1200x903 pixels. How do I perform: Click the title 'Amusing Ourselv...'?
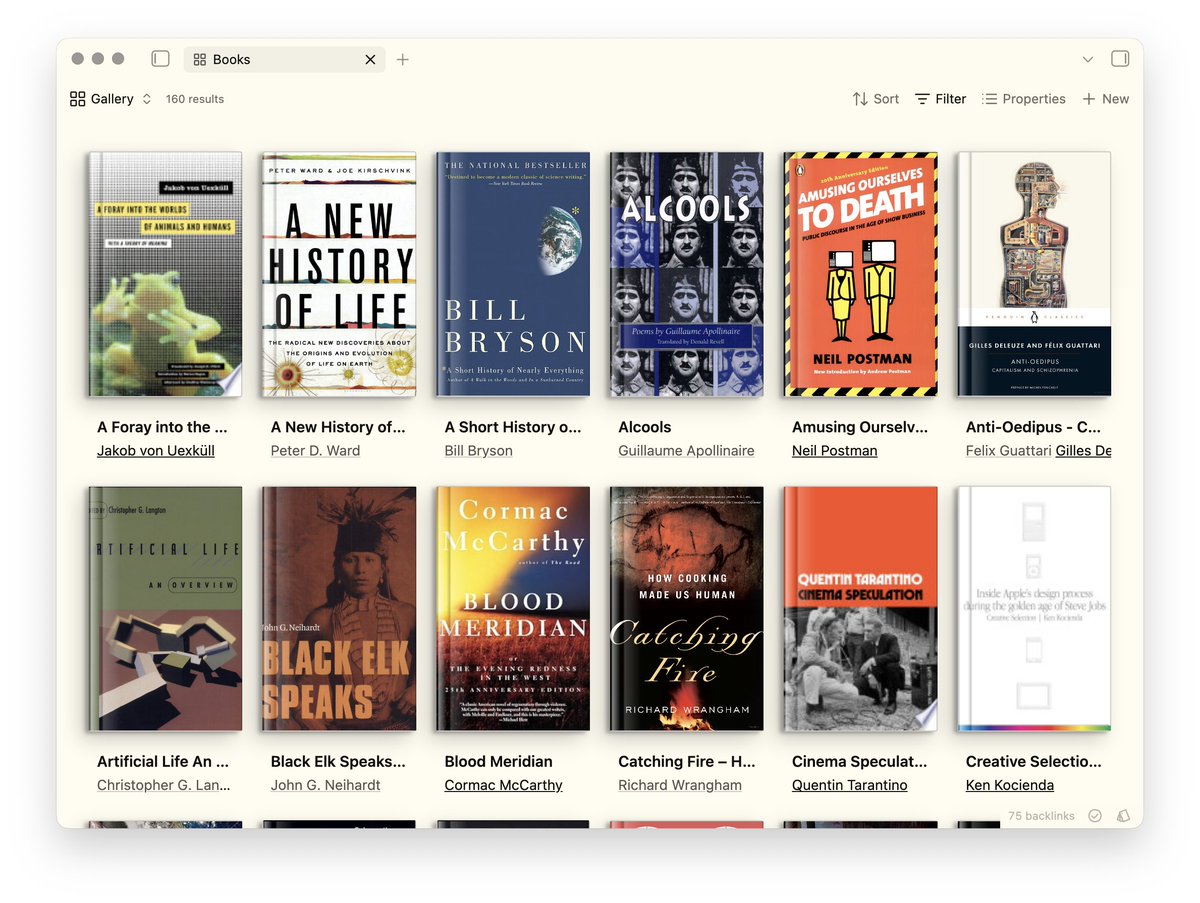tap(860, 427)
